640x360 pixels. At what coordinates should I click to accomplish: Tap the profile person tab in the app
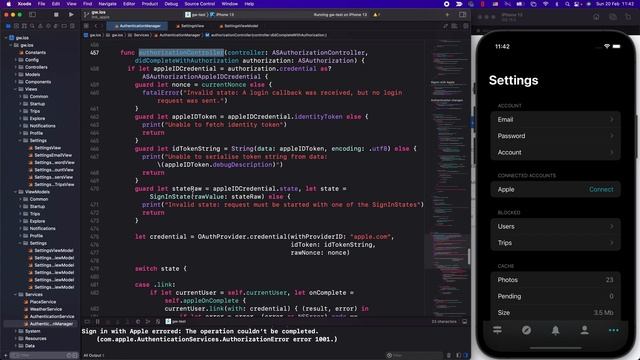[584, 330]
